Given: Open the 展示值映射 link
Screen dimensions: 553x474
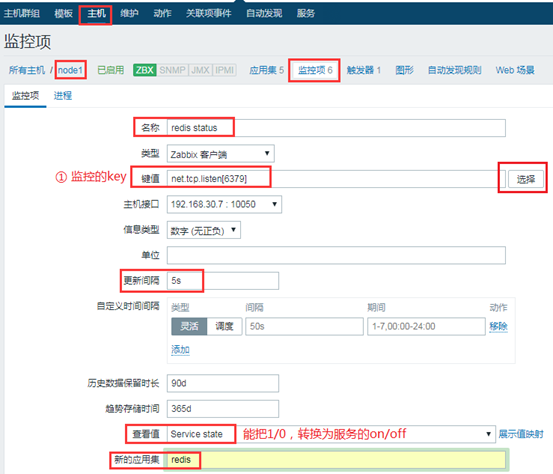Looking at the screenshot, I should [x=521, y=434].
